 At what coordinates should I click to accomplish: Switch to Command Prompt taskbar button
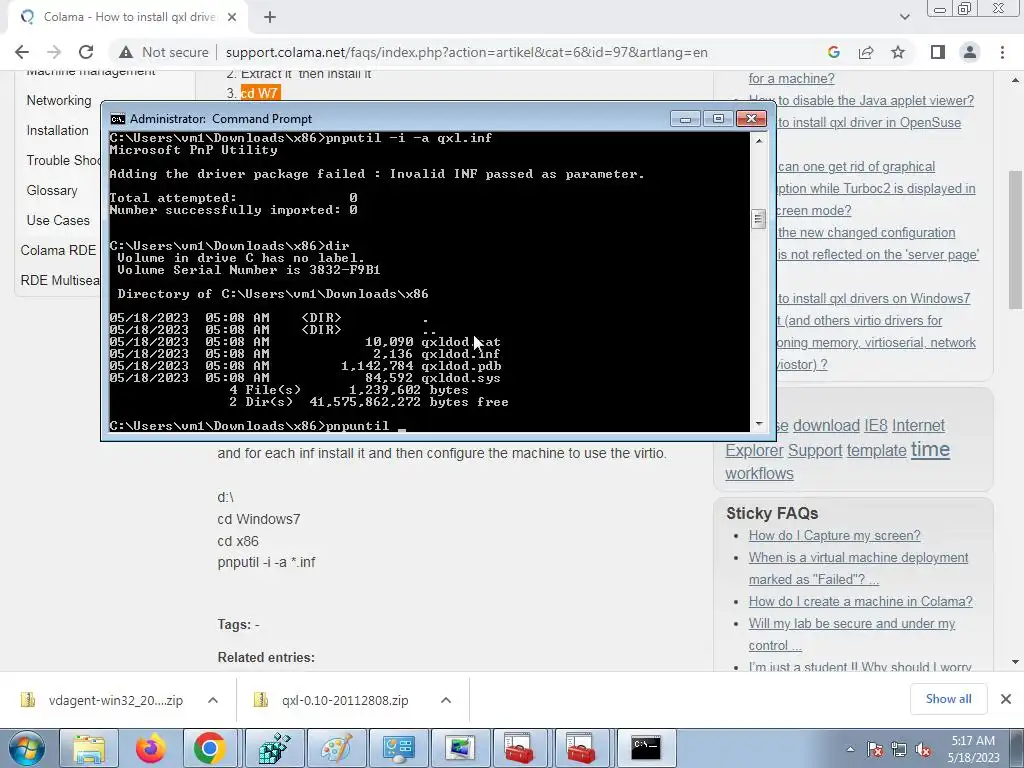click(645, 748)
